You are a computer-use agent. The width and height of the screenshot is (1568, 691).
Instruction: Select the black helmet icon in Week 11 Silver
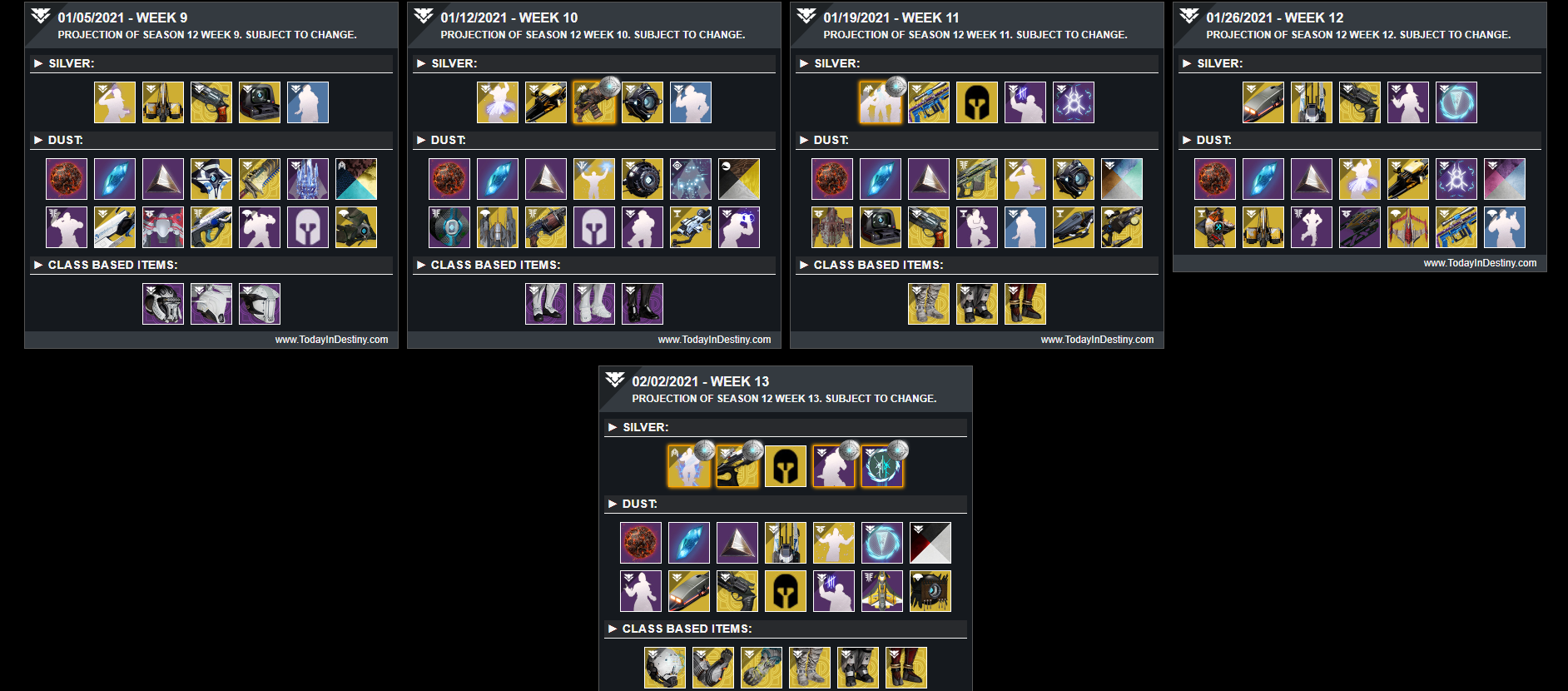click(977, 102)
